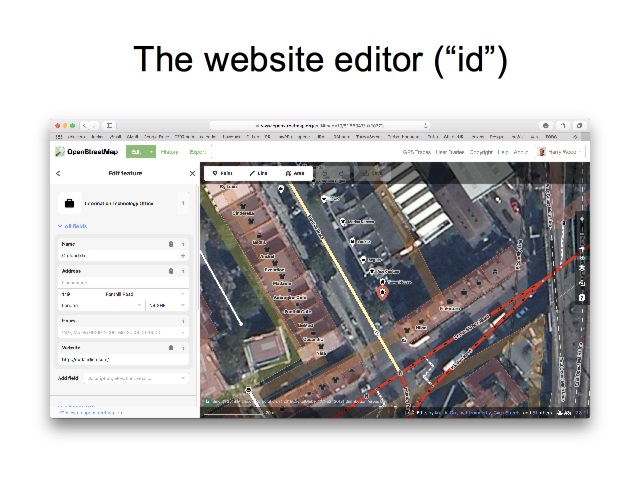Select the red highlighted map pin
Image resolution: width=640 pixels, height=480 pixels.
[382, 293]
